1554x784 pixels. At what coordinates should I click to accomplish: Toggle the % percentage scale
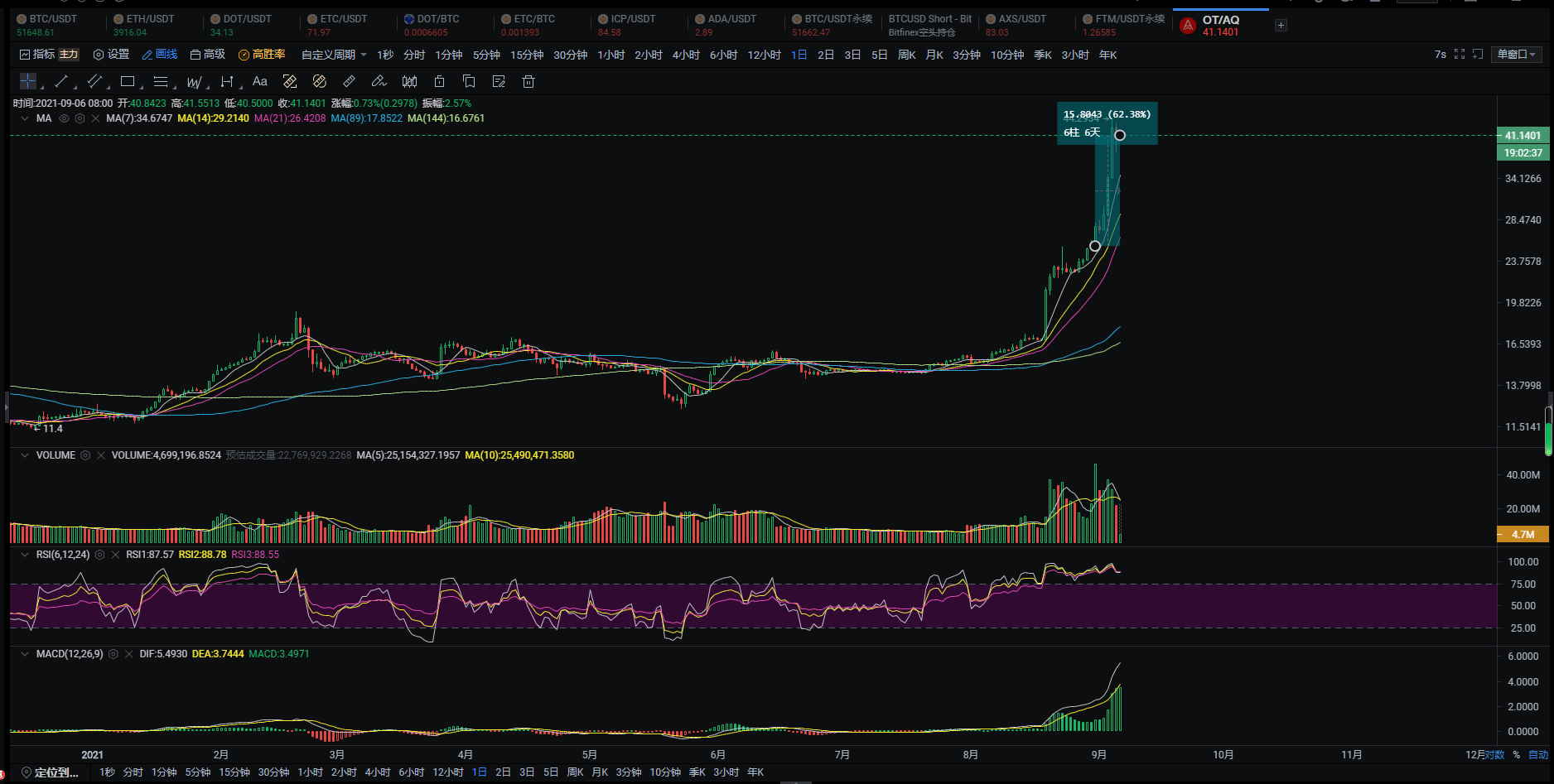pyautogui.click(x=1517, y=754)
